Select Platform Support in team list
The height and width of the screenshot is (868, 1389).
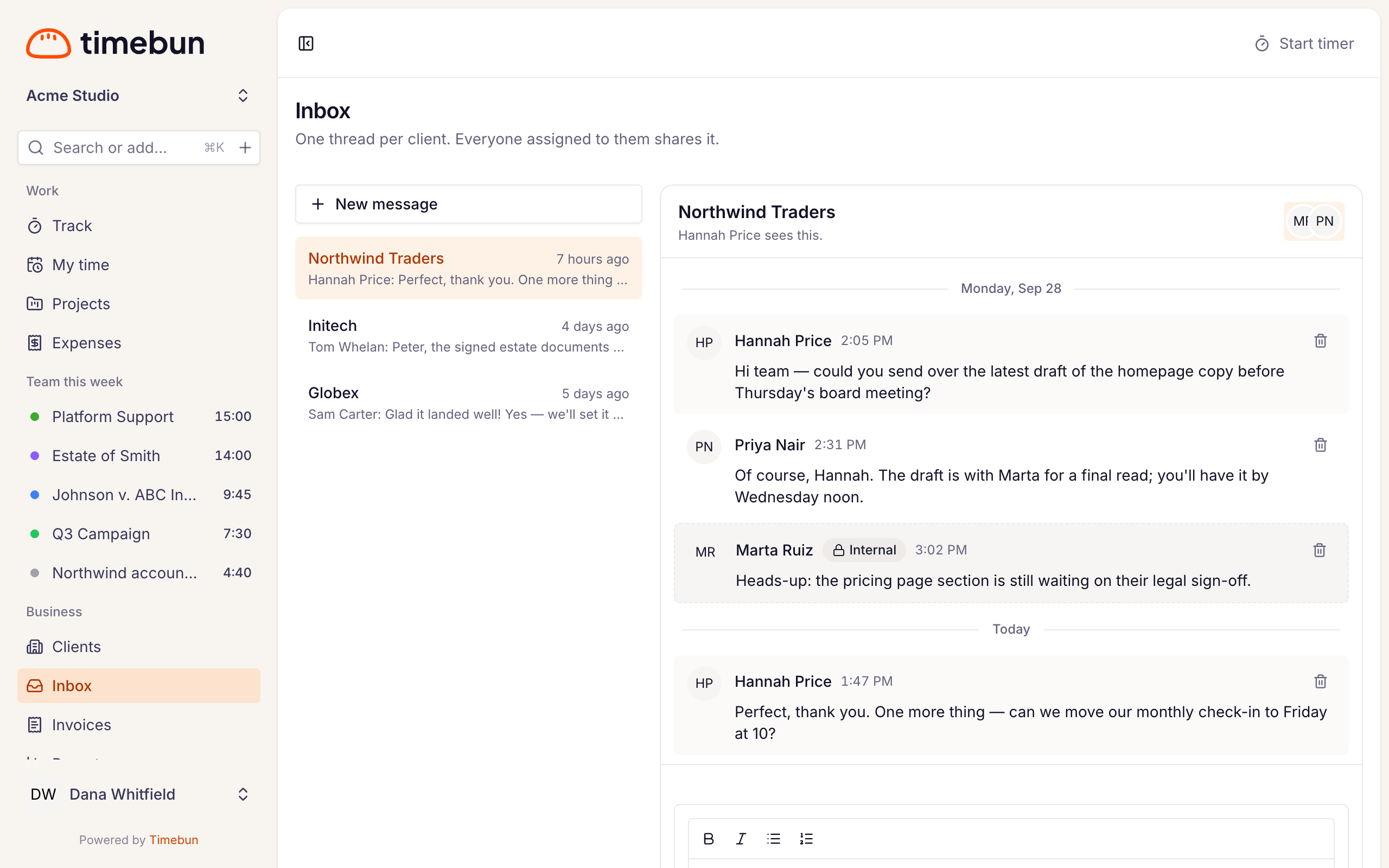(x=139, y=416)
